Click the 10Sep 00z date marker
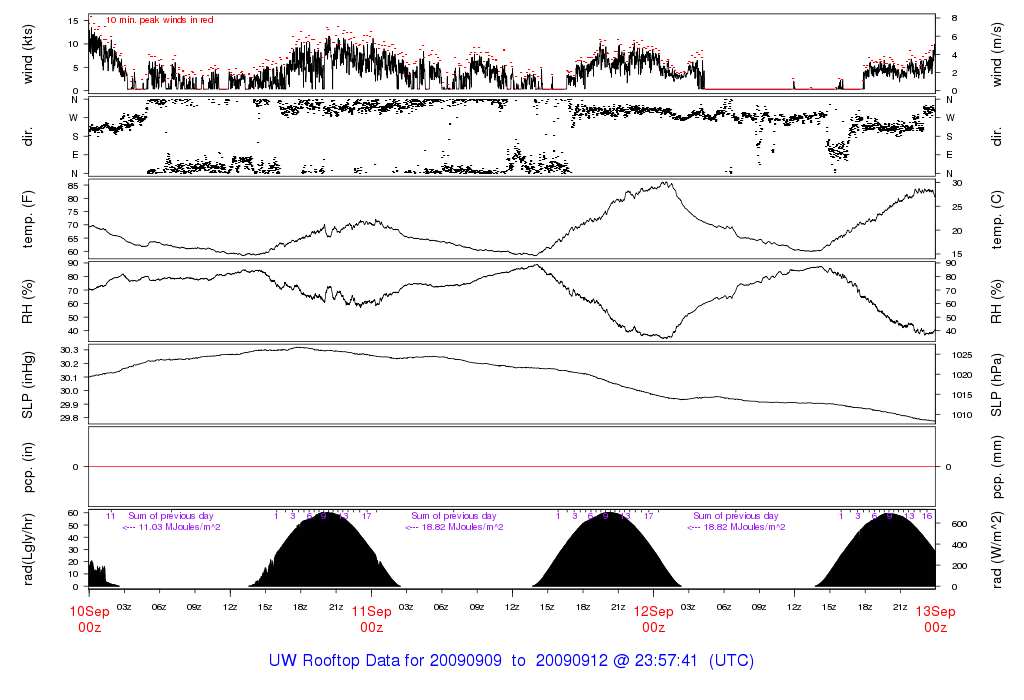Image resolution: width=1024 pixels, height=700 pixels. pos(89,619)
